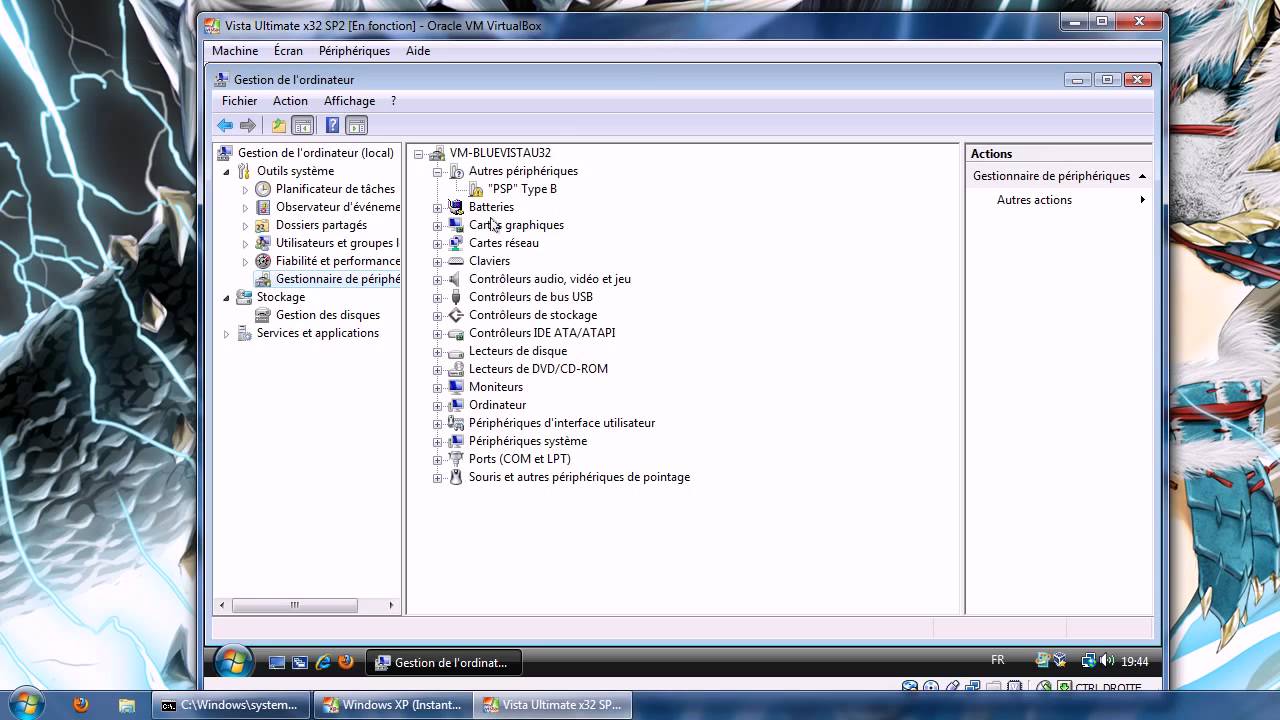Expand the Périphériques système node

tap(437, 441)
